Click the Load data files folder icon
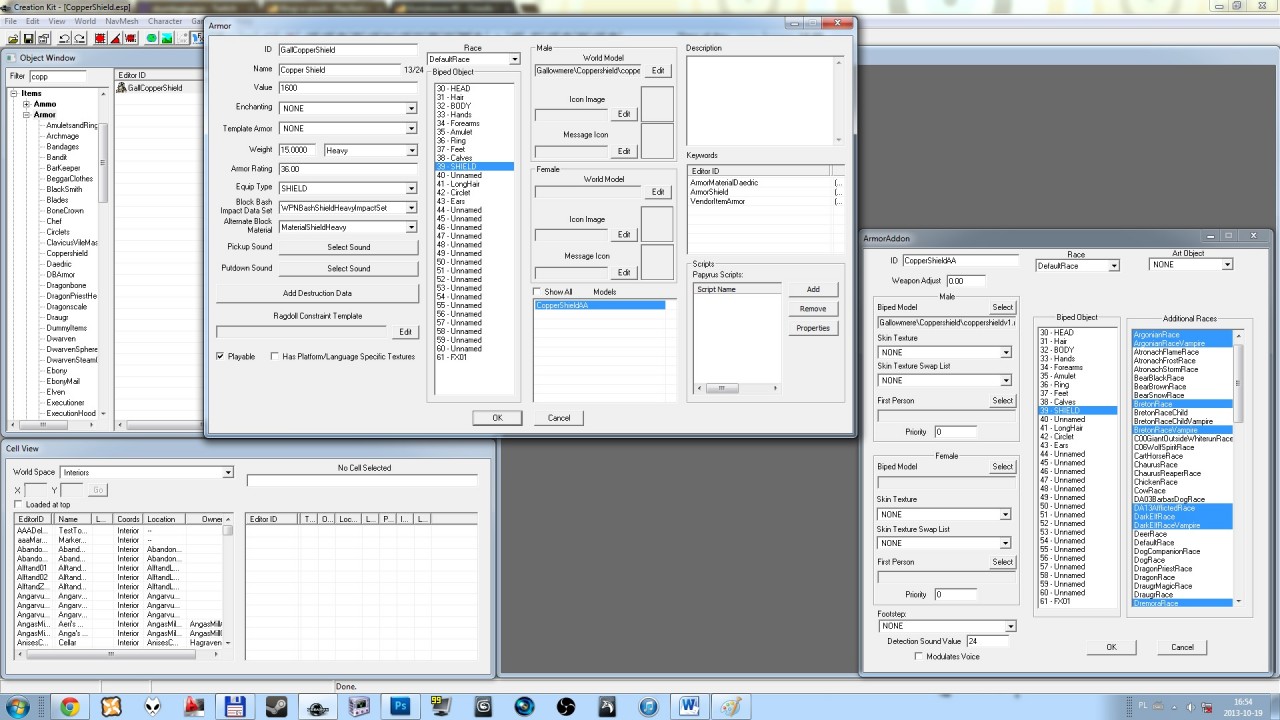Viewport: 1280px width, 720px height. [x=12, y=38]
